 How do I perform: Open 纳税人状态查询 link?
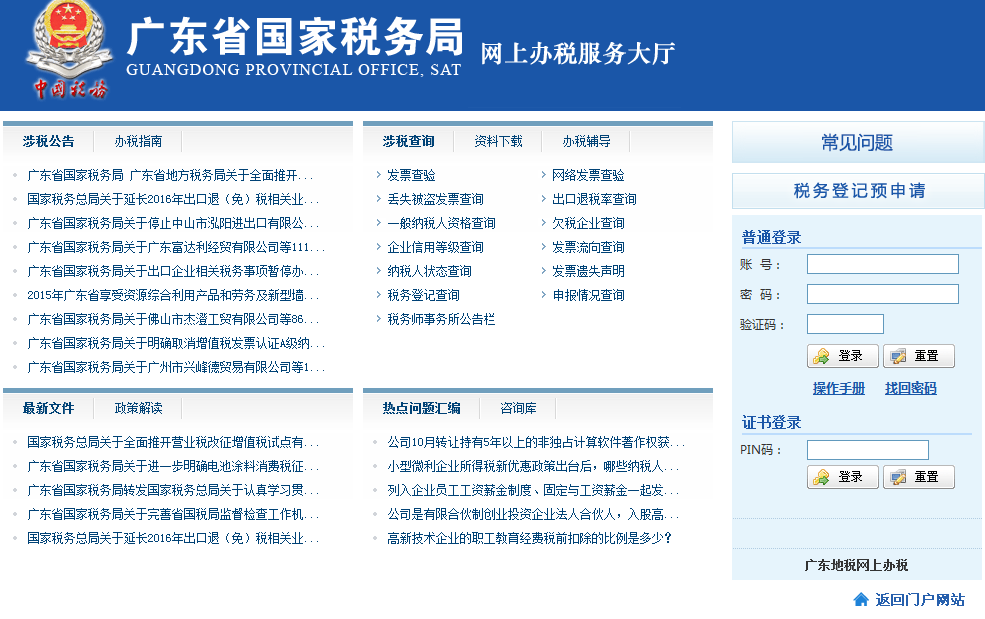pos(429,271)
